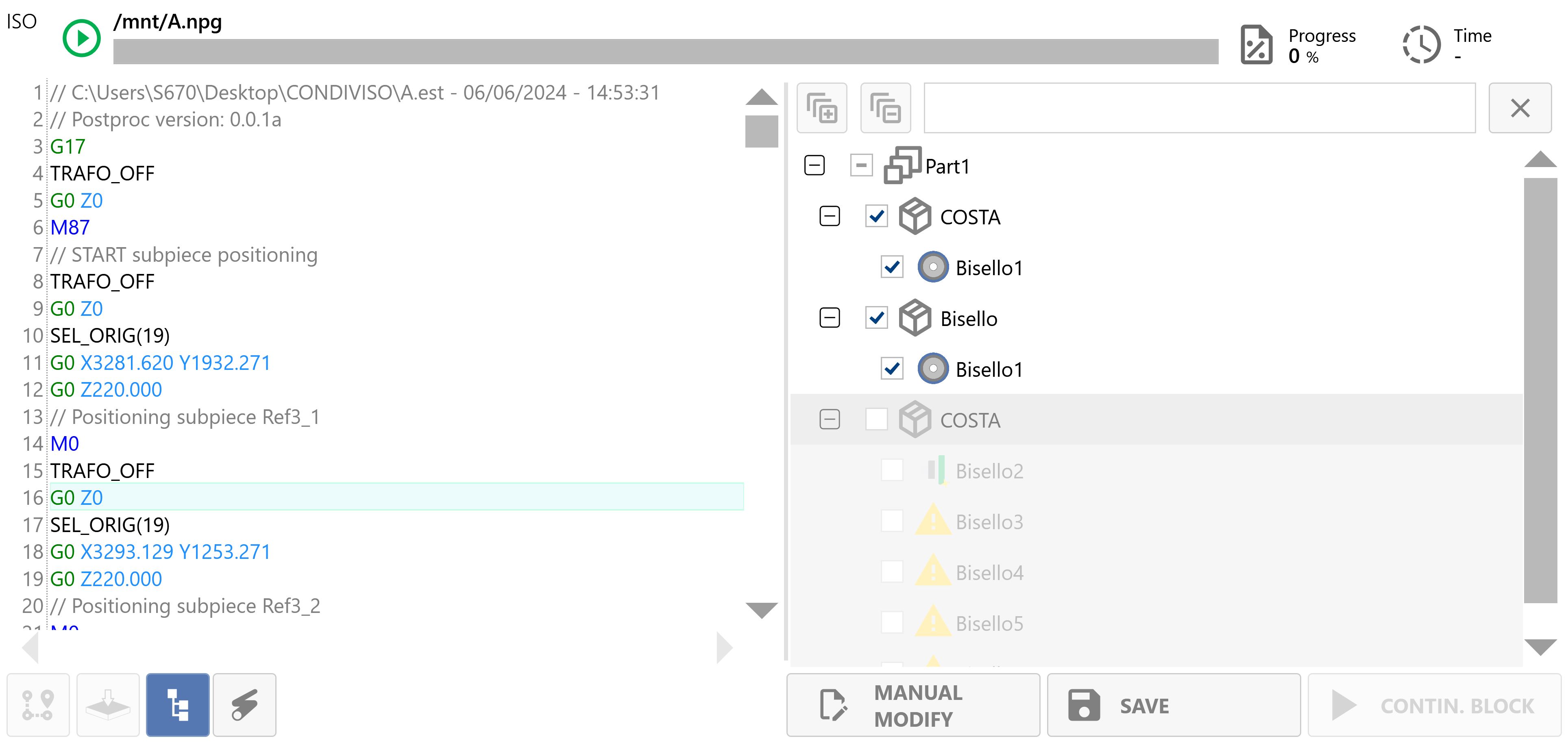Click the Part1 assembly icon
The width and height of the screenshot is (1568, 743).
902,165
